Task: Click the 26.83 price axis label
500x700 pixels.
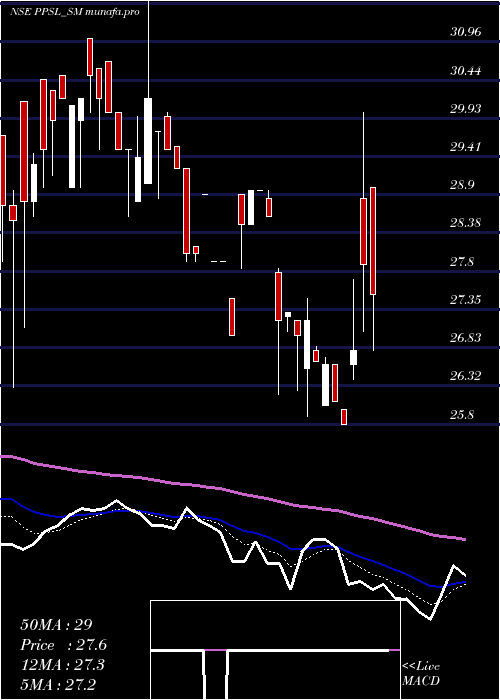Action: (466, 338)
